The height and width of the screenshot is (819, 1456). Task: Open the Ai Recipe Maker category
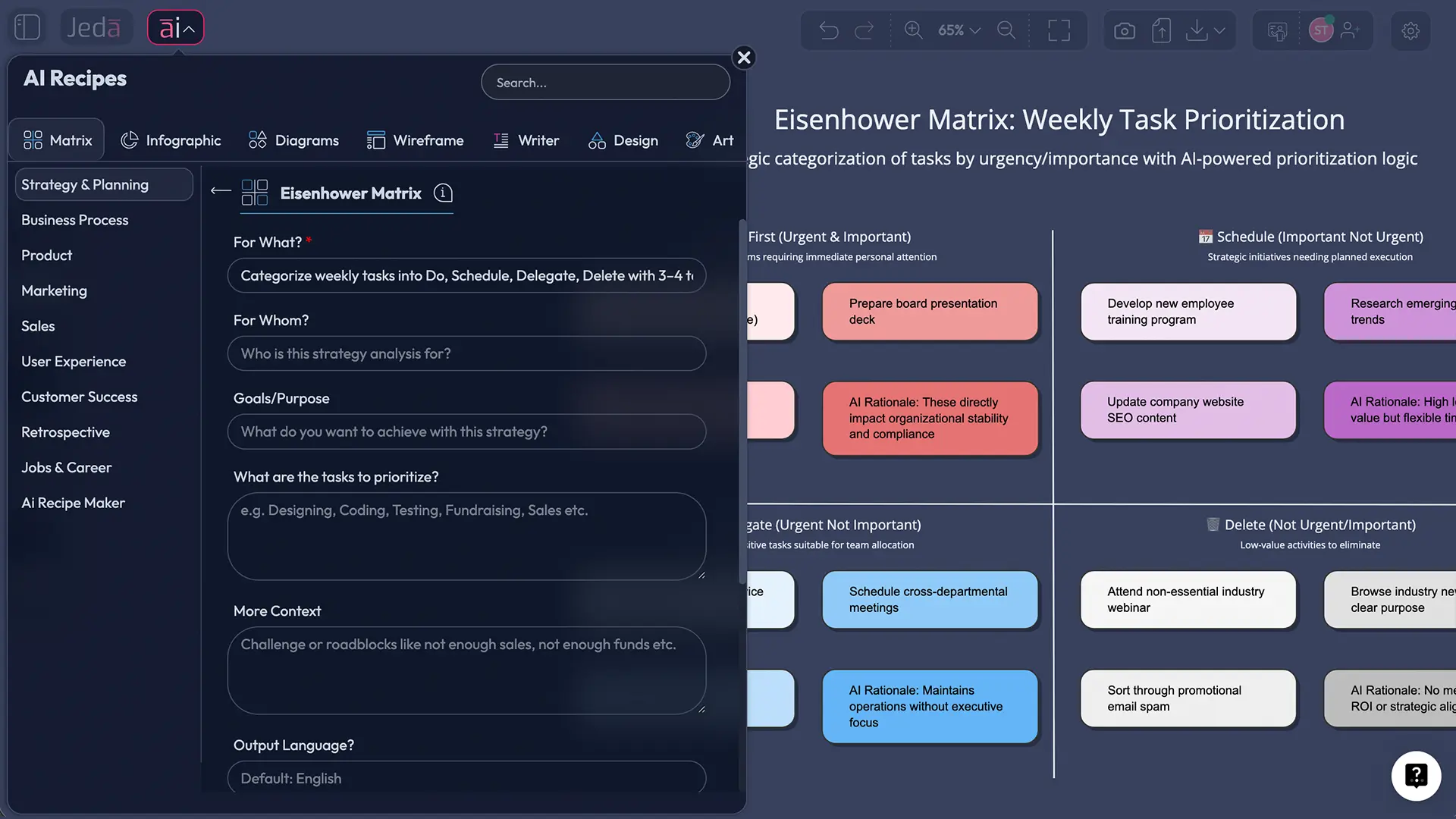click(x=73, y=503)
